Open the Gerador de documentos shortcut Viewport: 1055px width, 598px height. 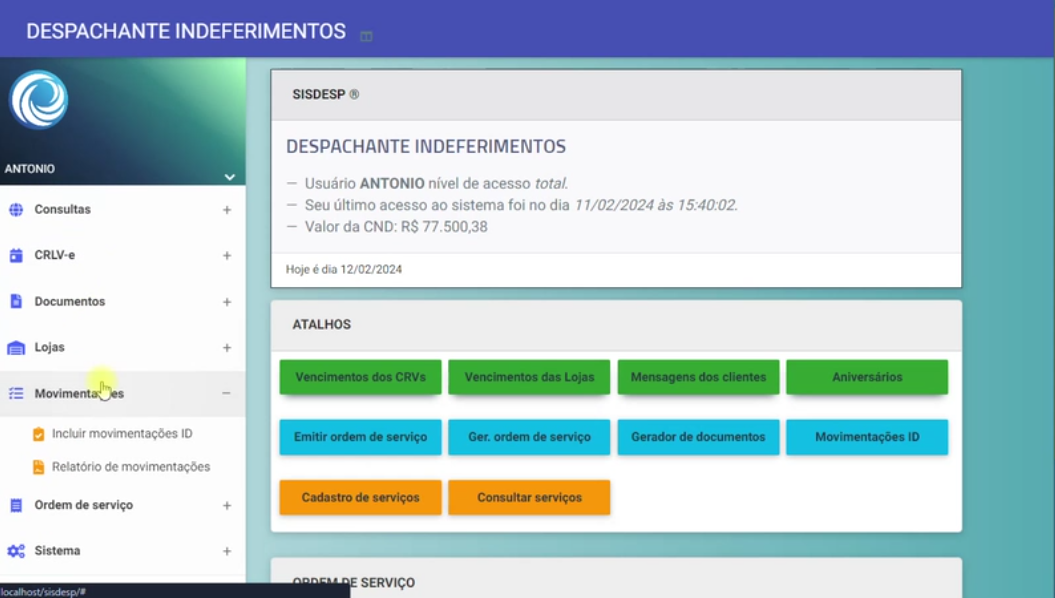tap(698, 437)
